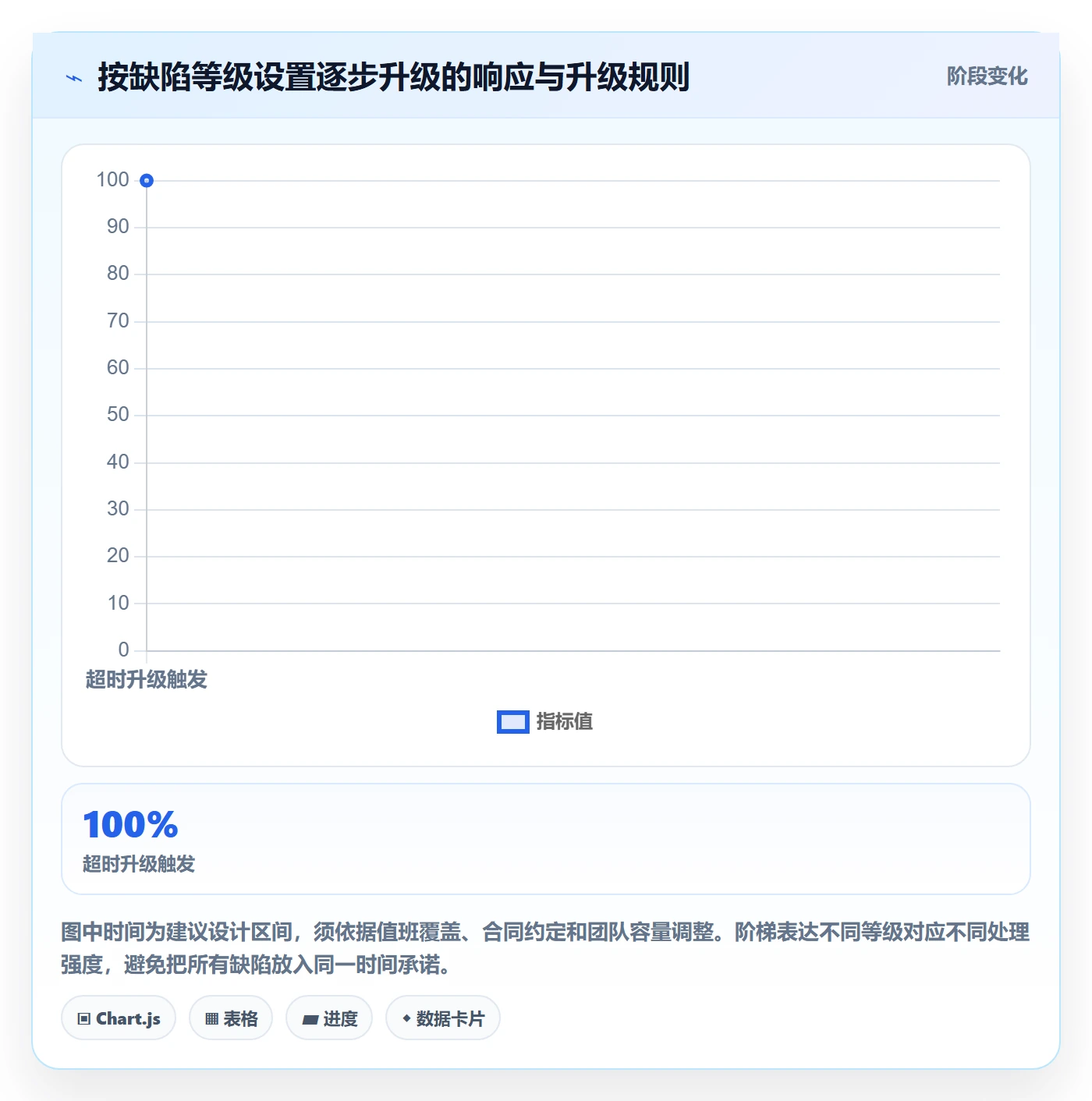Click the y-axis label 50
The image size is (1092, 1101).
[118, 414]
